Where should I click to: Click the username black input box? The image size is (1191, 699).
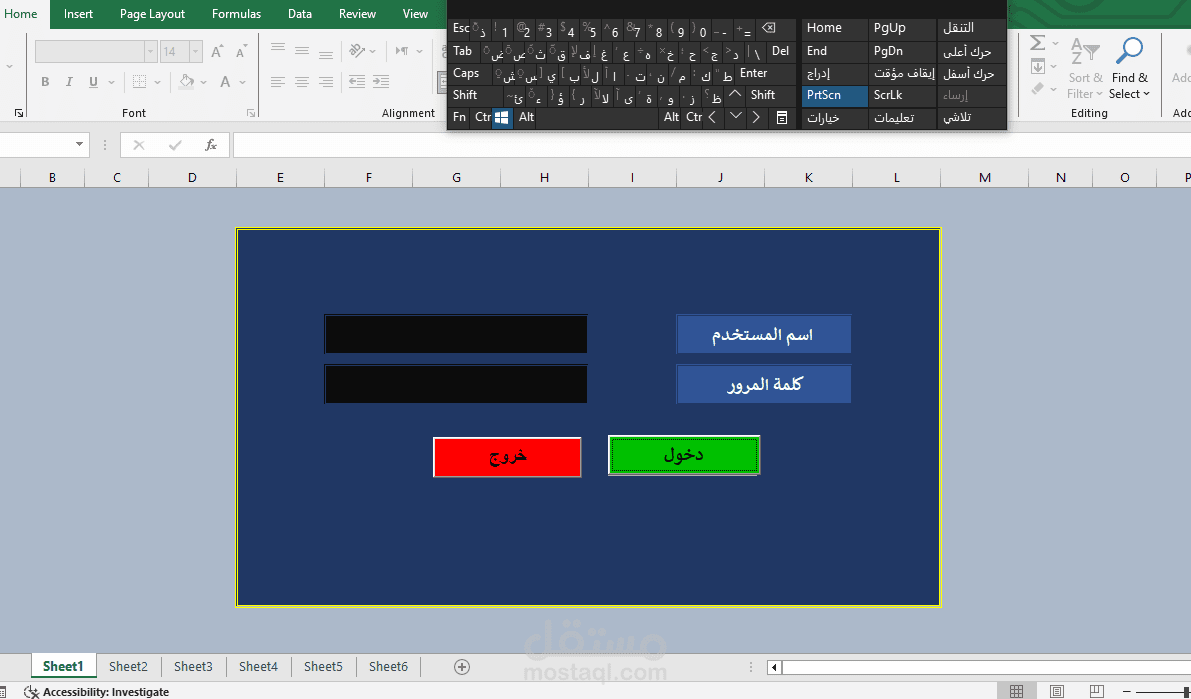click(x=456, y=334)
